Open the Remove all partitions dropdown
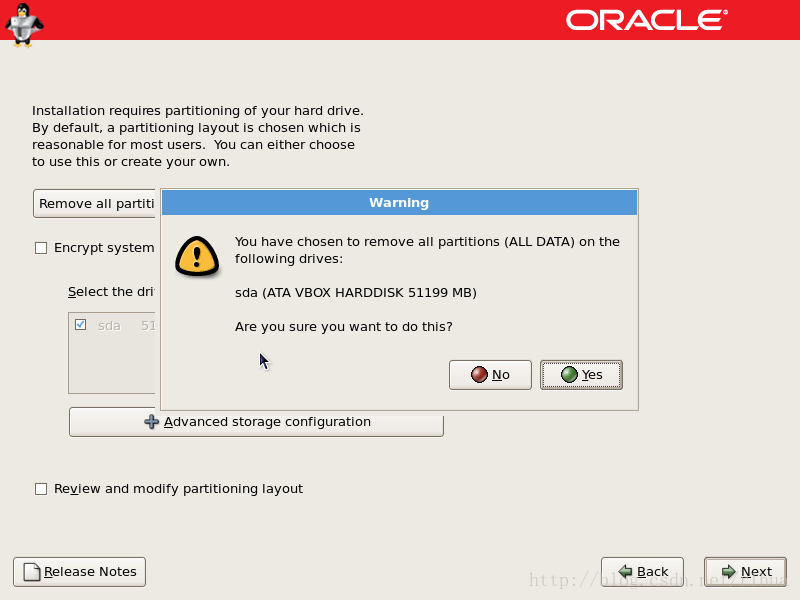The image size is (800, 600). (x=94, y=204)
